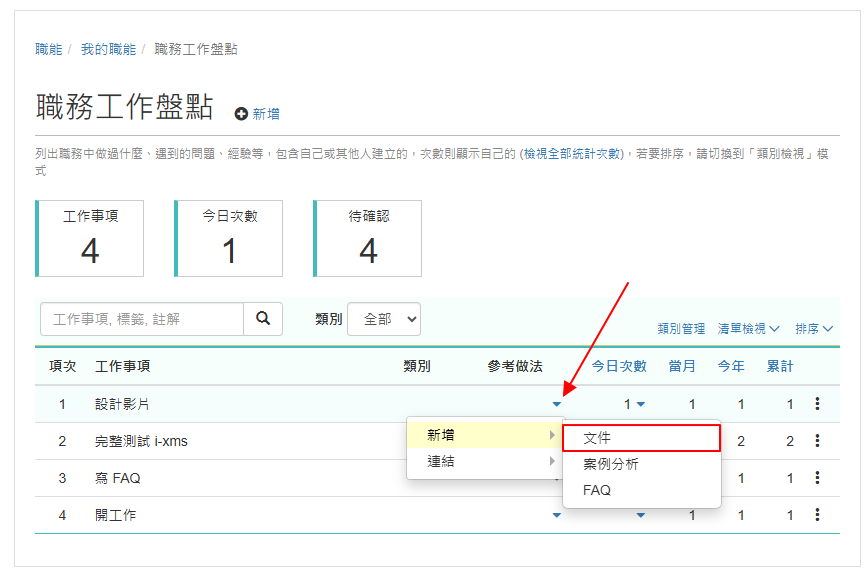Viewport: 868px width, 575px height.
Task: Open the 排序 dropdown
Action: (814, 329)
